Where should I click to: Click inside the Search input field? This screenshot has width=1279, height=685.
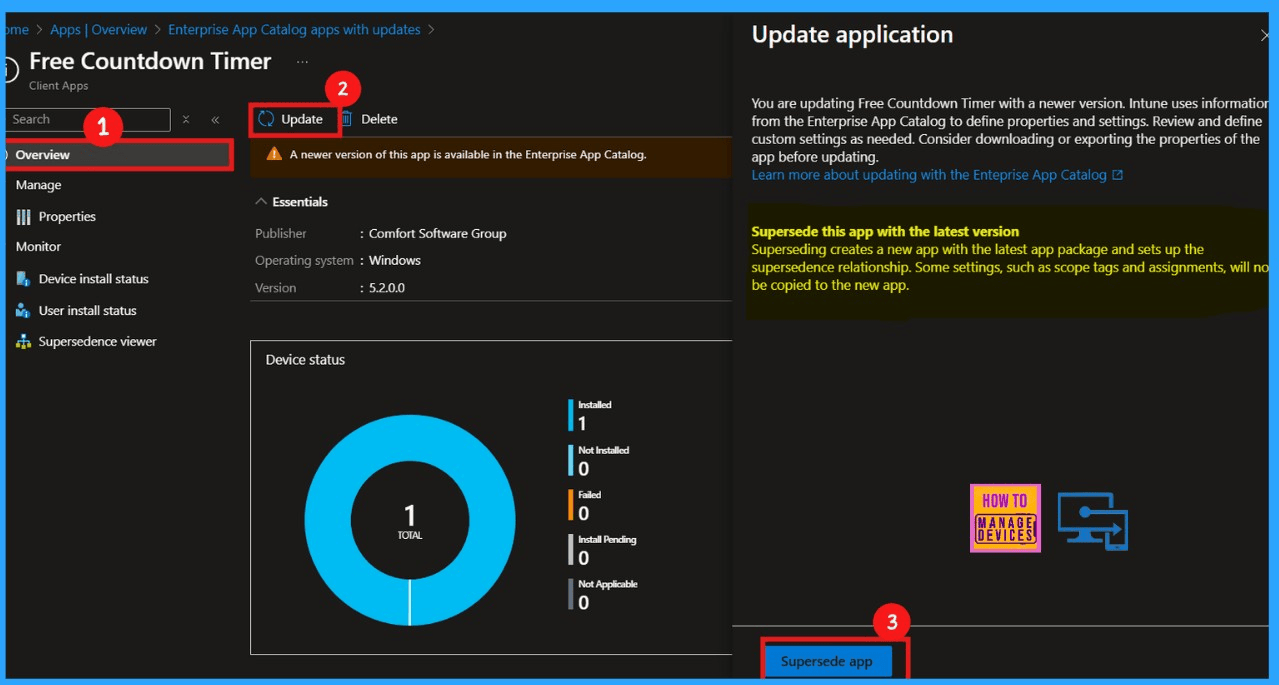[x=88, y=120]
